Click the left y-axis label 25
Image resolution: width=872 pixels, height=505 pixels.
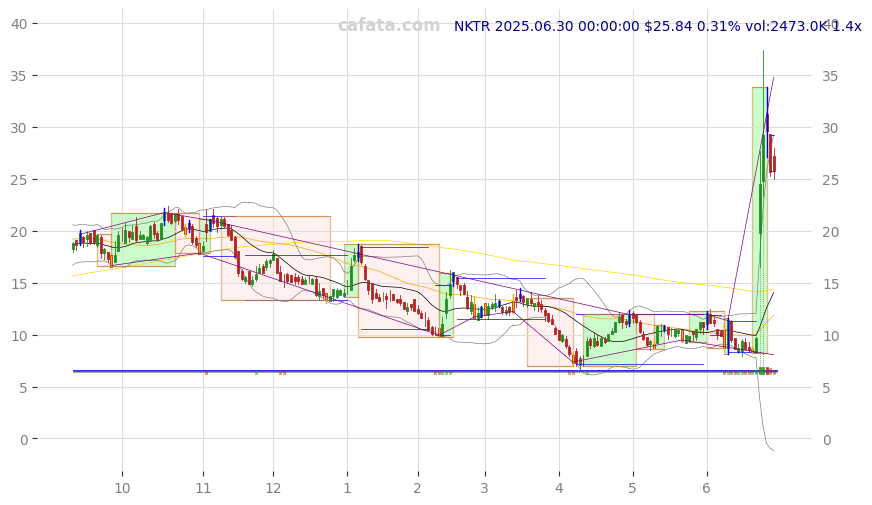(x=18, y=180)
